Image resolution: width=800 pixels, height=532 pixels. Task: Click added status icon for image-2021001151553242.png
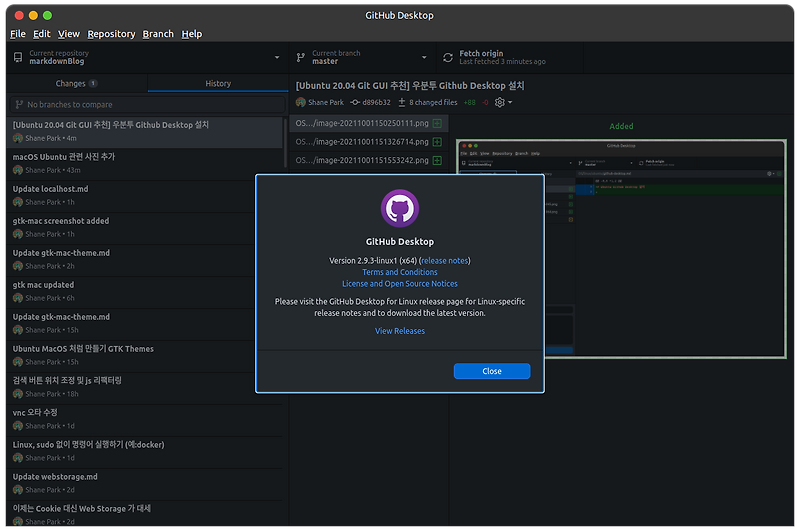(x=437, y=160)
